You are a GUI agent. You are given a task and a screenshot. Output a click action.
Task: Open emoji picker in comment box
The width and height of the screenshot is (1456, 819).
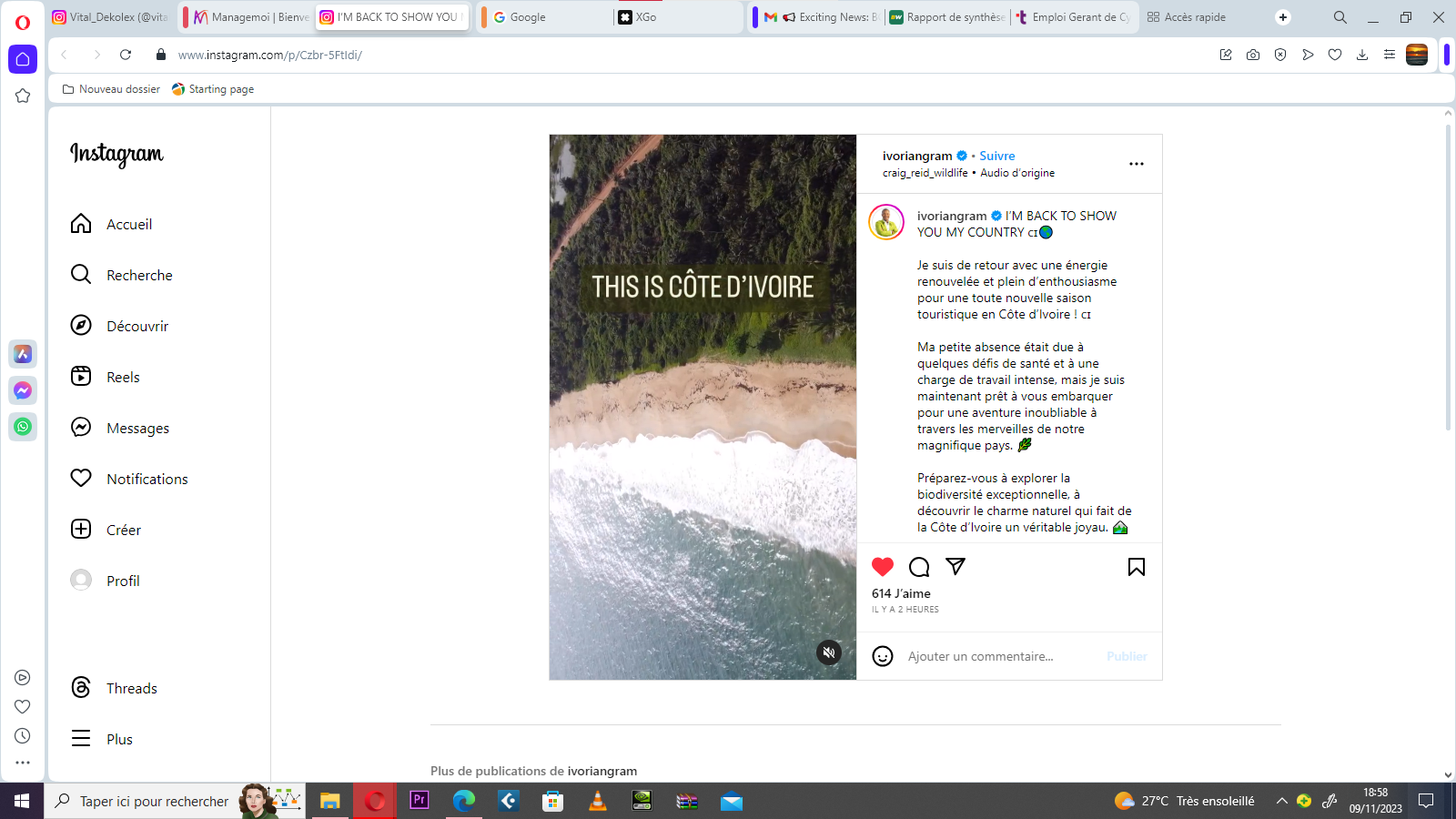tap(882, 656)
